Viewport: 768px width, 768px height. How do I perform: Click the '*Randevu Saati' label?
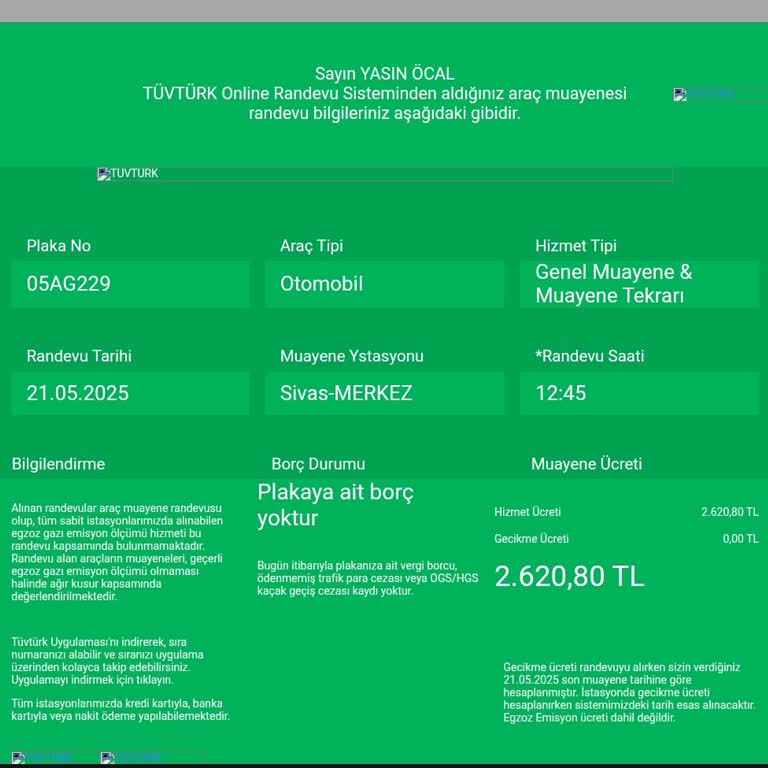[x=590, y=356]
